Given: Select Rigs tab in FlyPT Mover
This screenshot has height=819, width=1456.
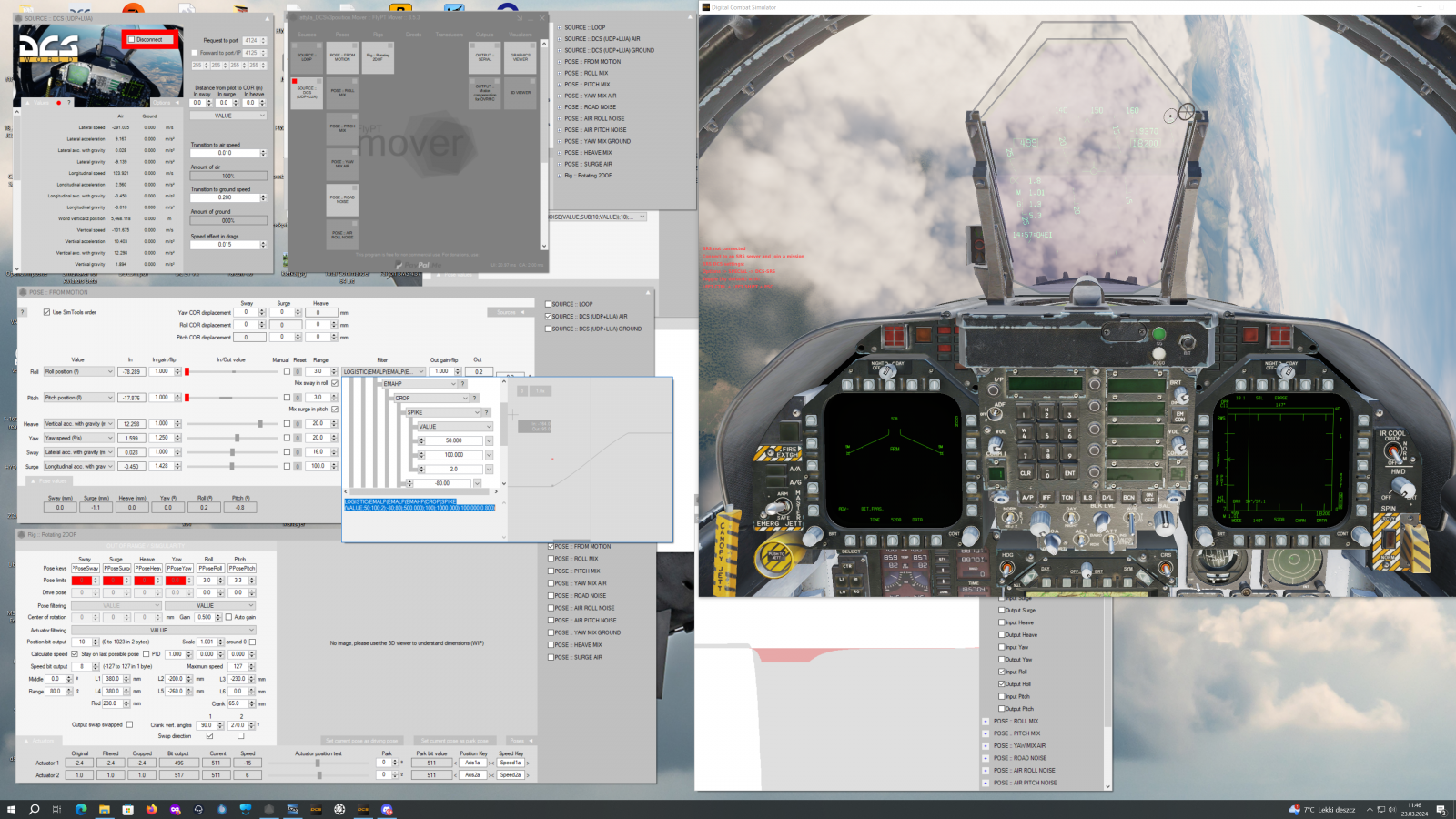Looking at the screenshot, I should 378,35.
